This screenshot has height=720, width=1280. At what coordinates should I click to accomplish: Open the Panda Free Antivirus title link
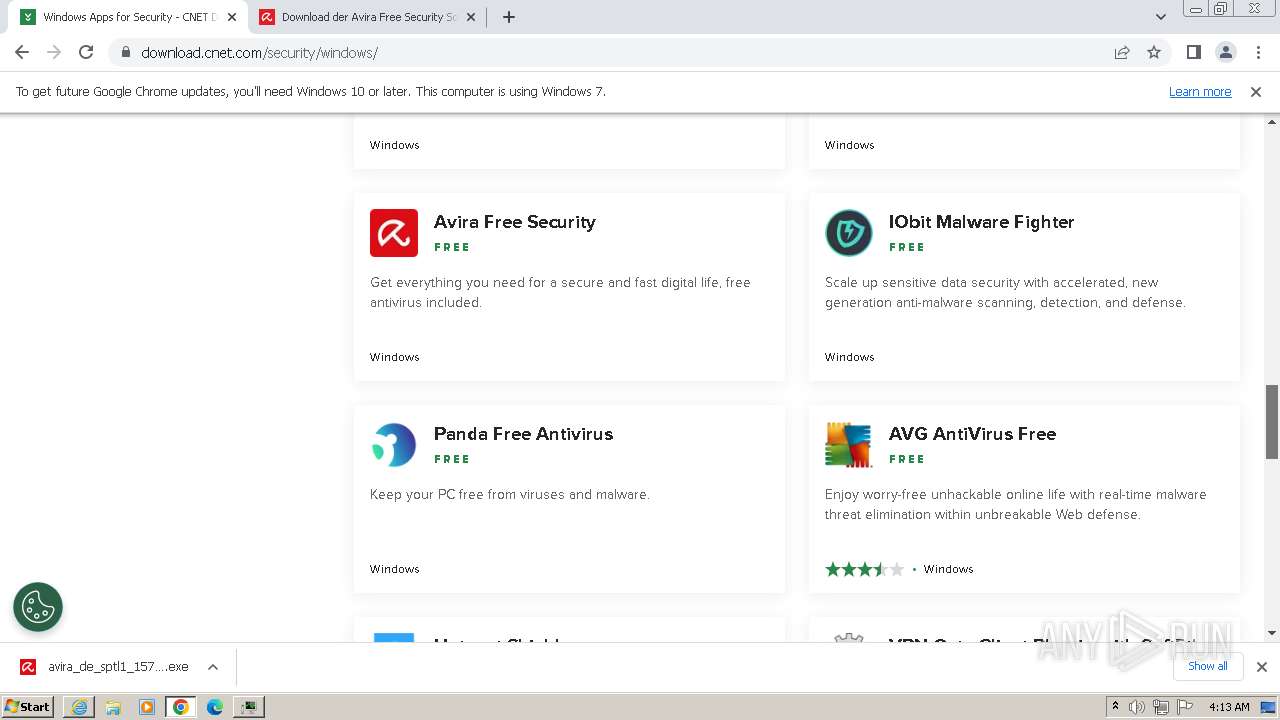click(524, 434)
